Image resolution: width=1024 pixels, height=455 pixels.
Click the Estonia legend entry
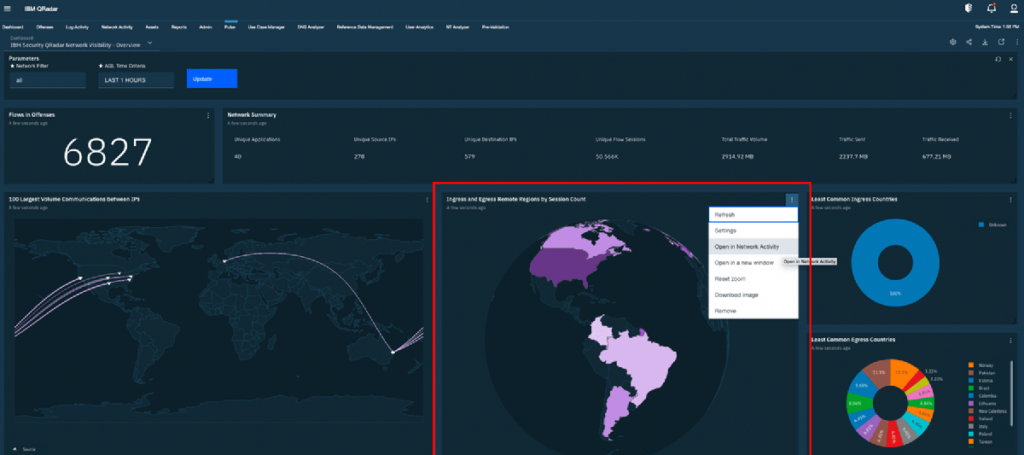[x=983, y=381]
